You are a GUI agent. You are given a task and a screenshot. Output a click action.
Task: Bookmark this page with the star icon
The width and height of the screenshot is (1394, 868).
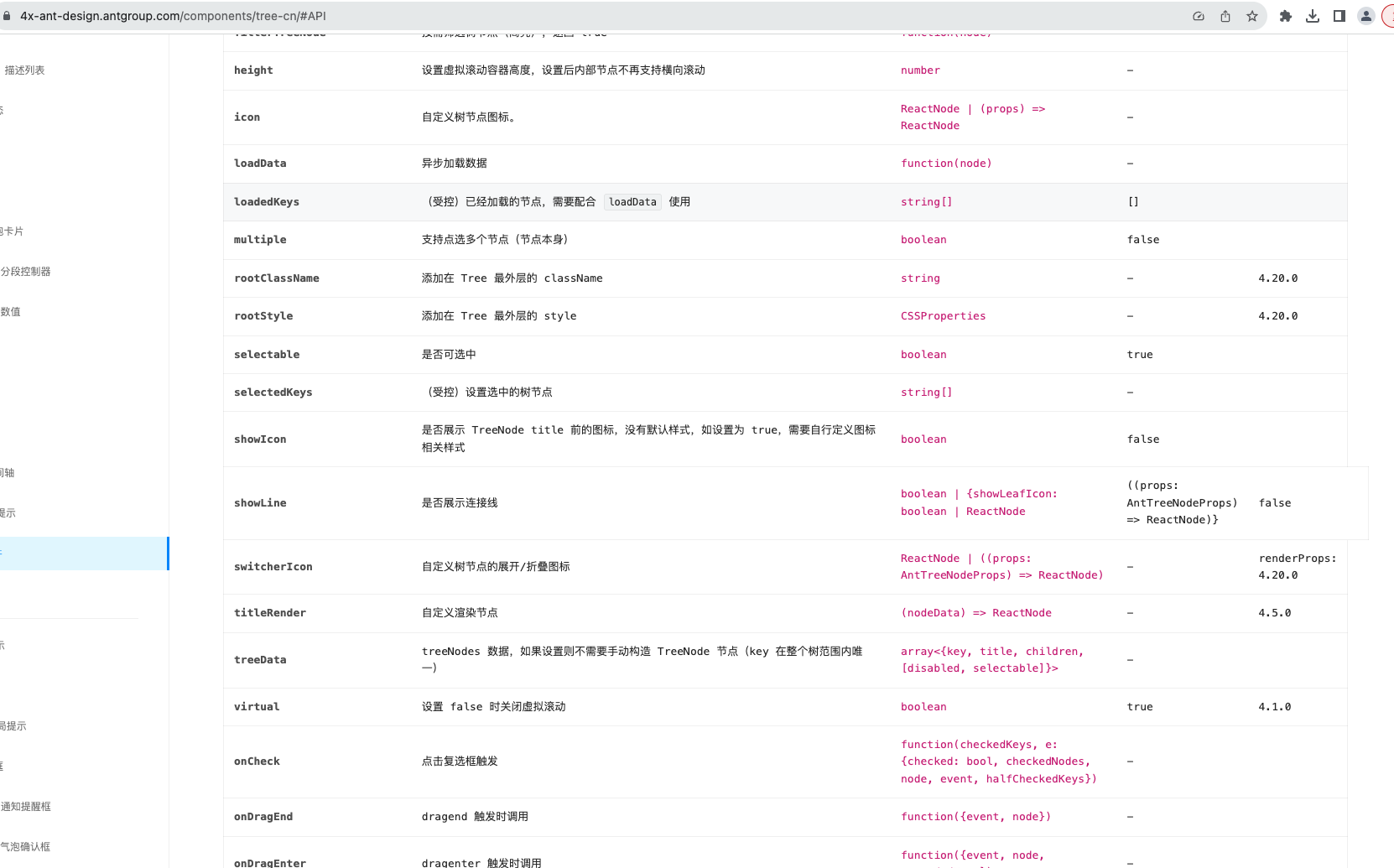(x=1252, y=15)
